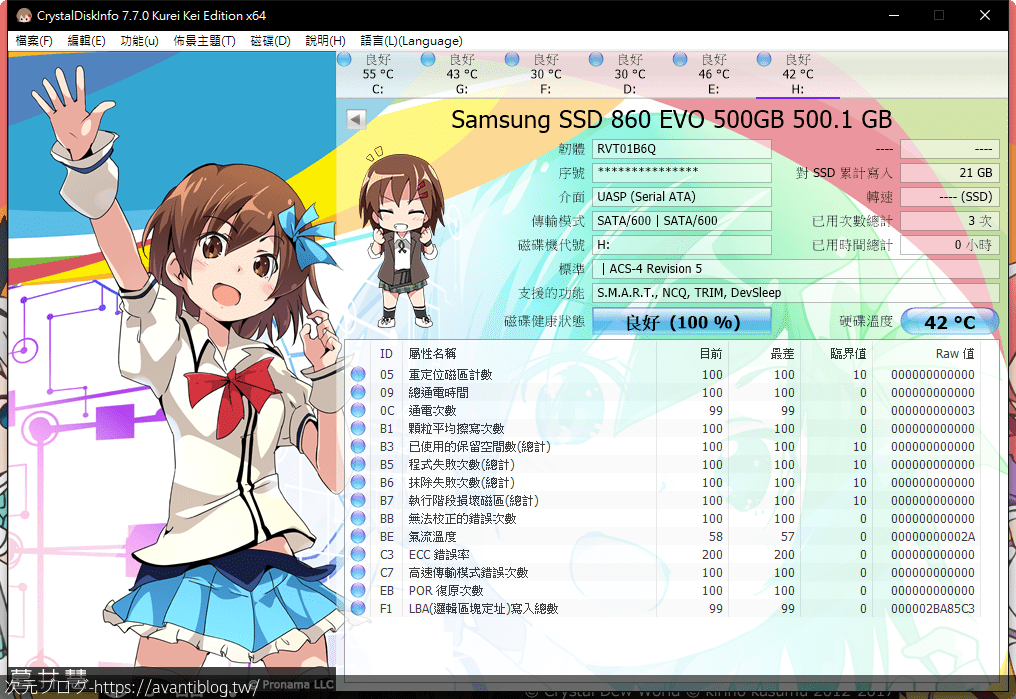The image size is (1016, 699).
Task: Click the 42 °C temperature button
Action: point(949,322)
